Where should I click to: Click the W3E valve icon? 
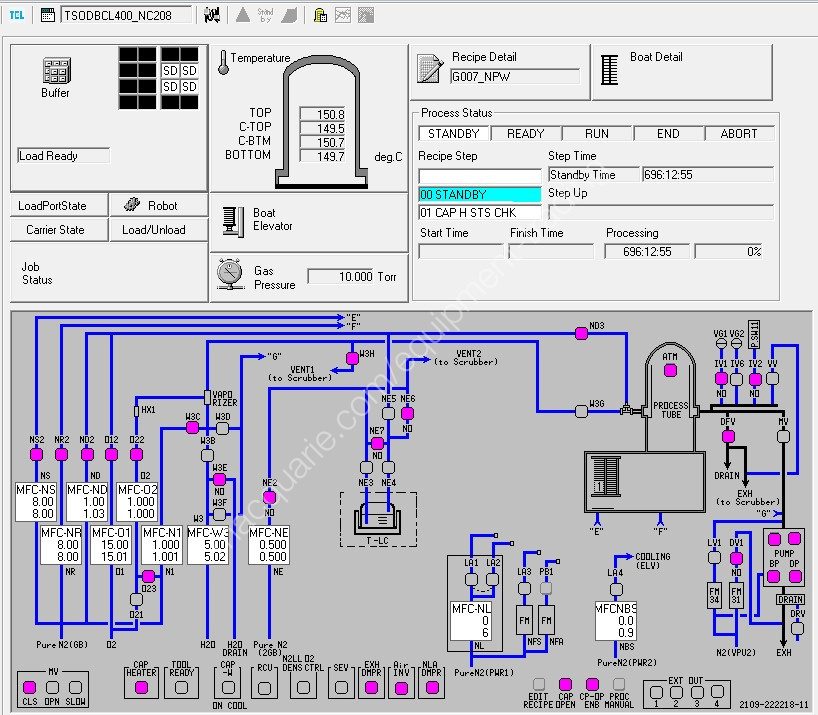click(x=220, y=479)
